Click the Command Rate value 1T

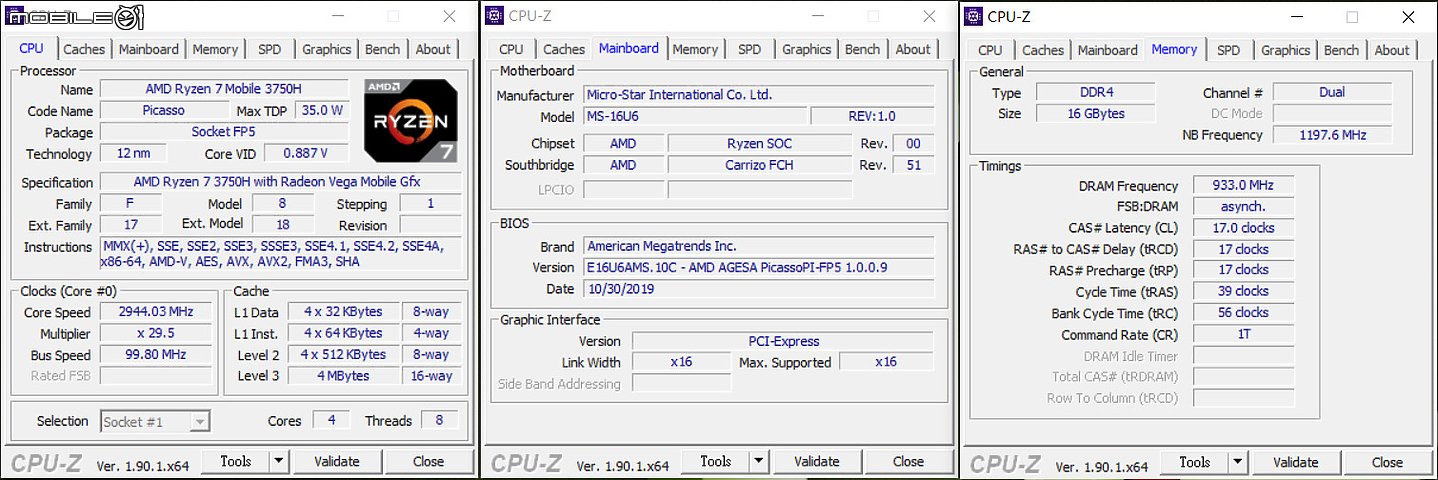tap(1243, 334)
